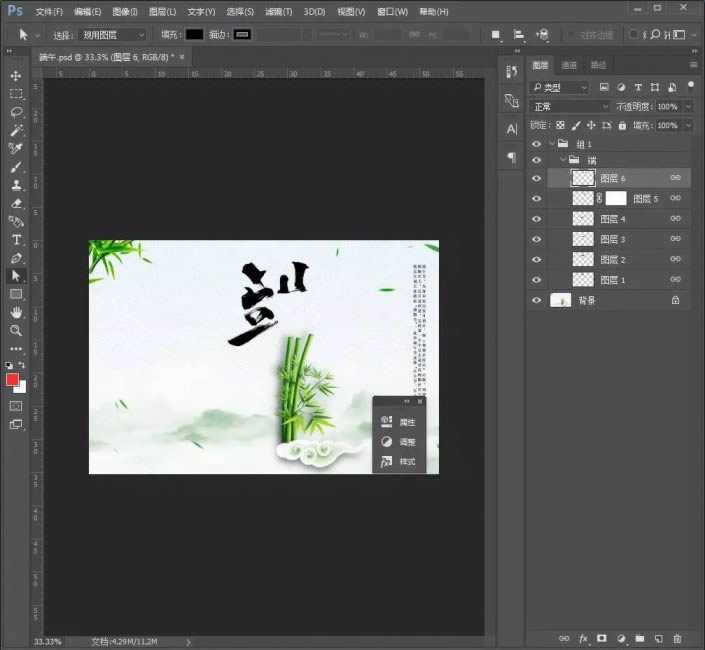Open the blend mode 正常 dropdown

(x=570, y=106)
